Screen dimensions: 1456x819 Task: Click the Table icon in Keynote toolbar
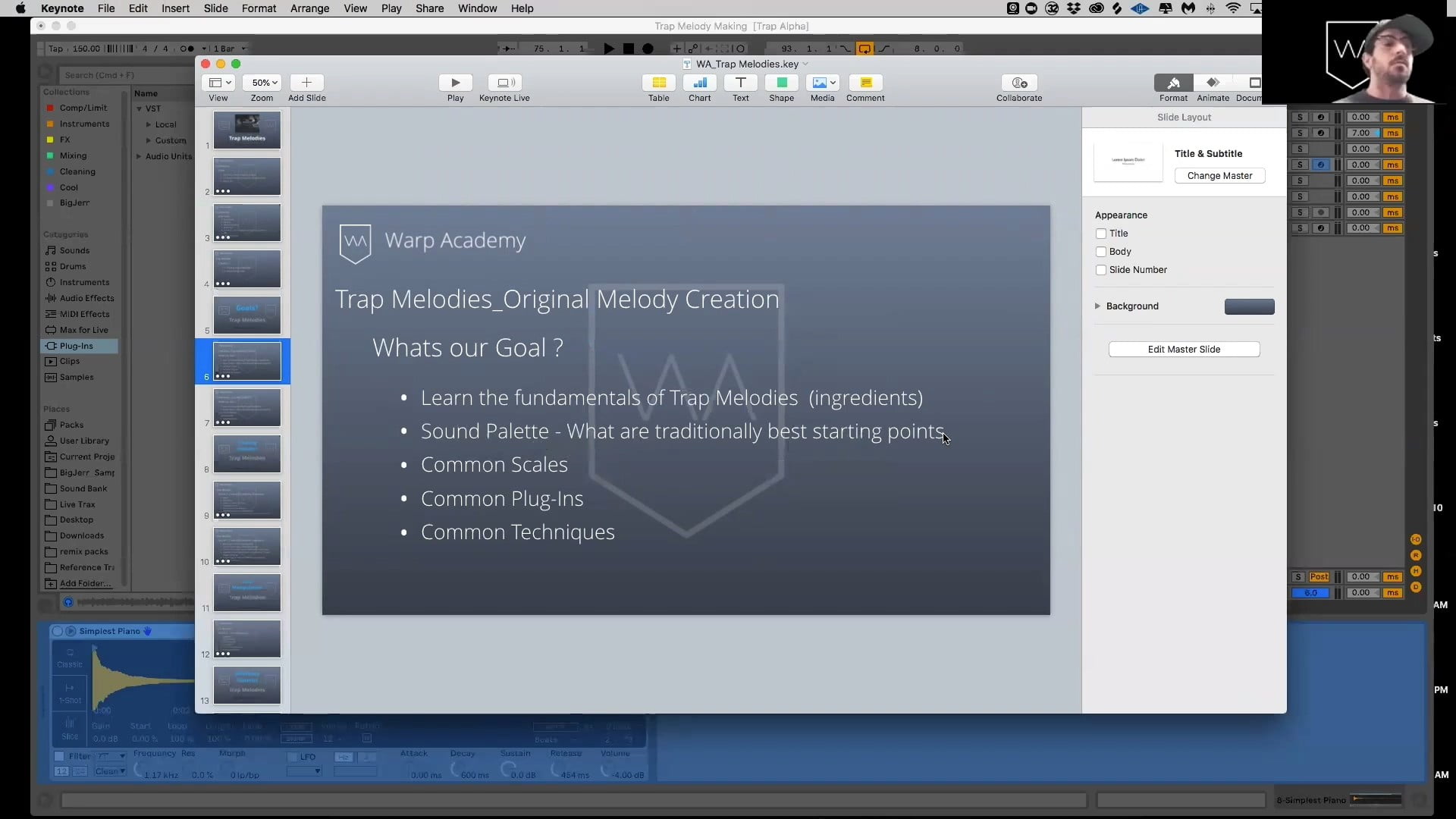658,83
